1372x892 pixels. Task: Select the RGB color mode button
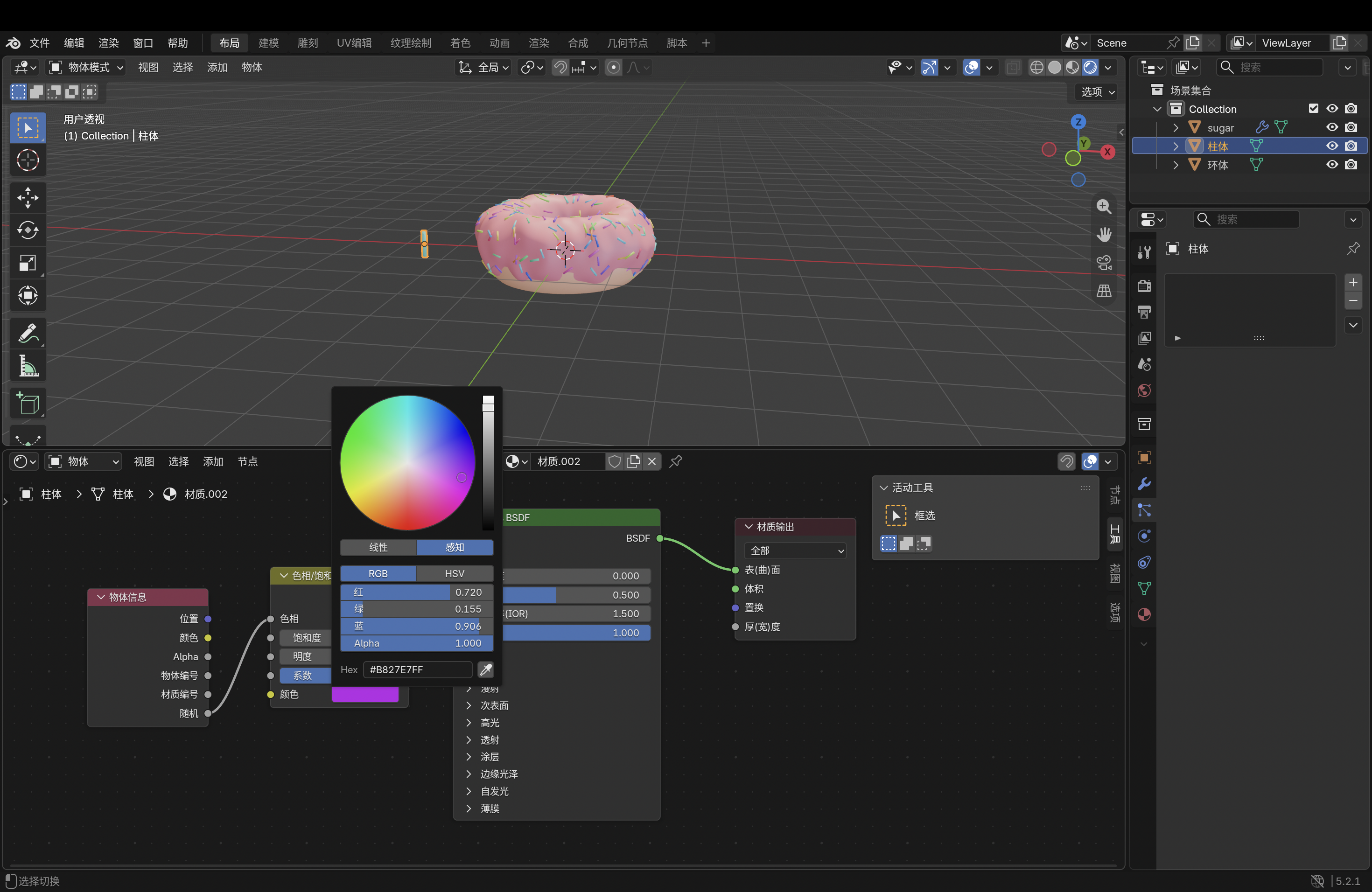point(378,574)
